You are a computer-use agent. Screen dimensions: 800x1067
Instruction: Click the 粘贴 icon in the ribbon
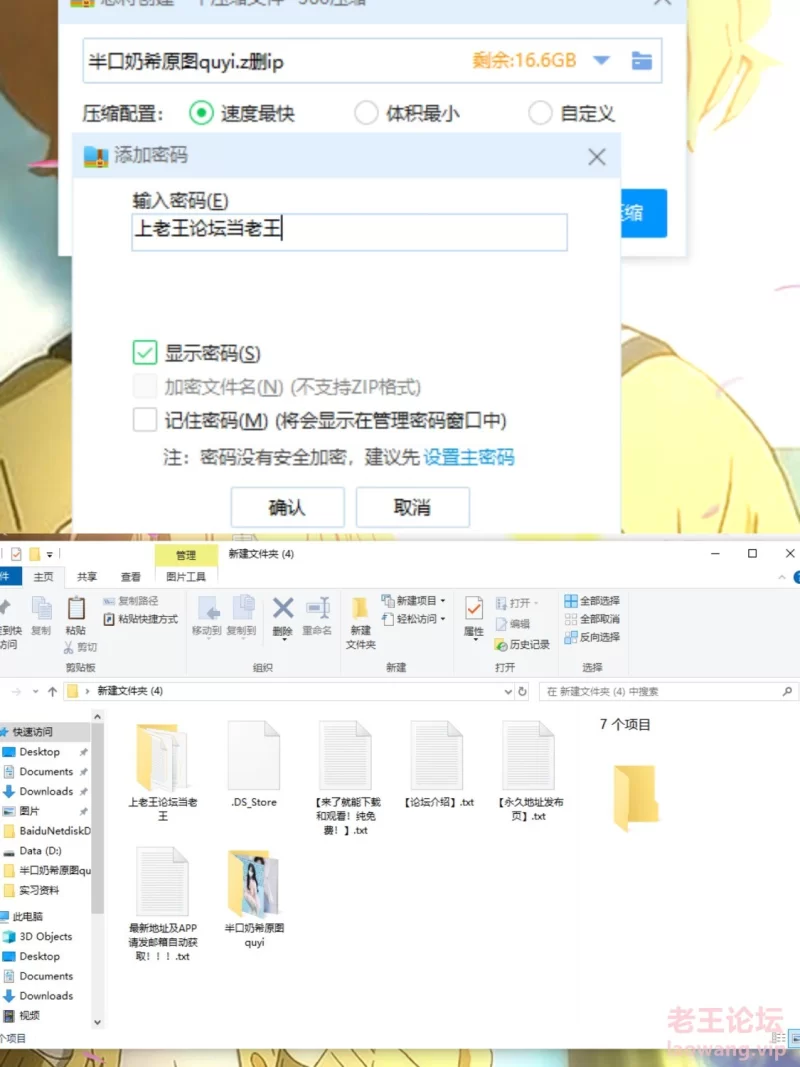click(x=76, y=616)
